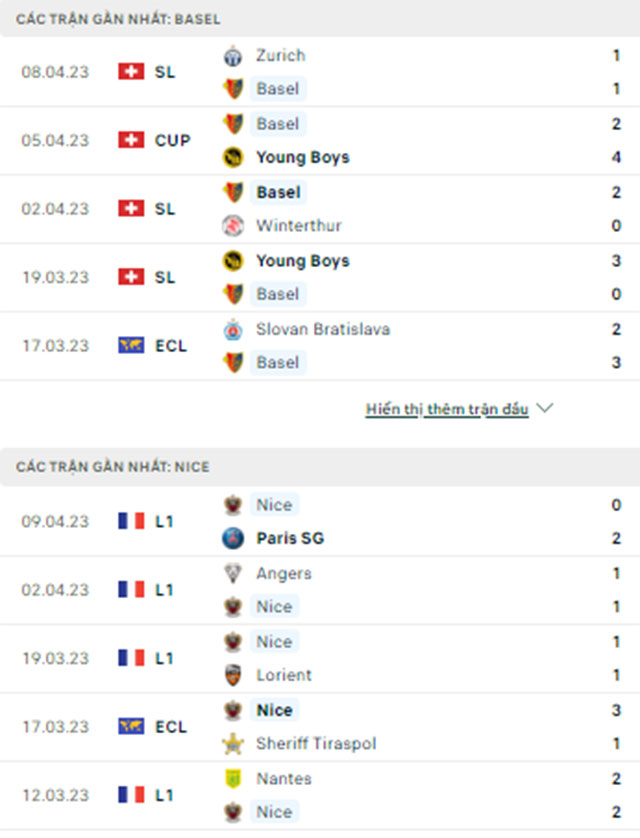Viewport: 640px width, 838px height.
Task: Click the Sheriff Tiraspol star crest
Action: click(233, 744)
